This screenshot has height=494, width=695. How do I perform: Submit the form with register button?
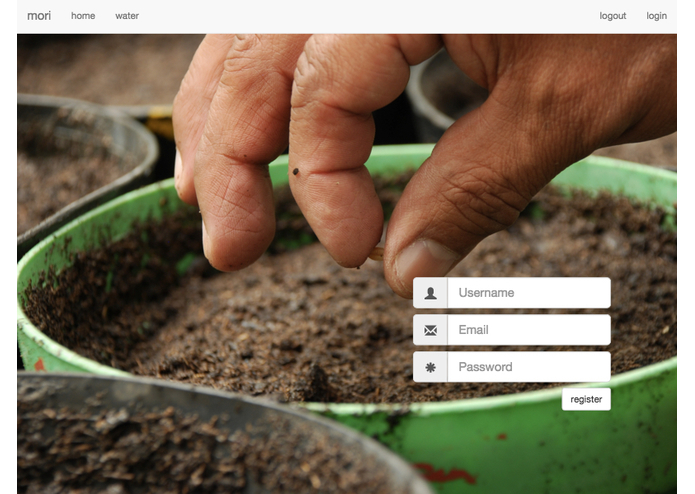[586, 399]
